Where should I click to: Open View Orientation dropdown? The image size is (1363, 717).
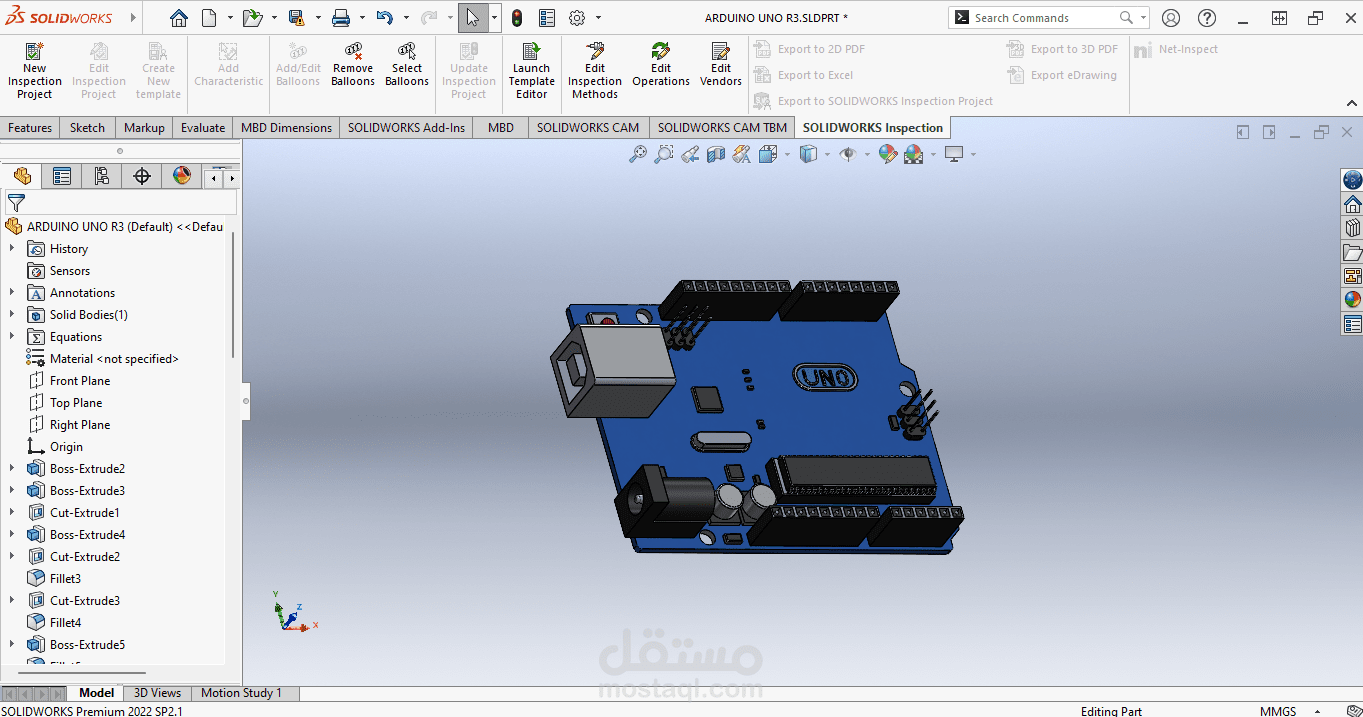pyautogui.click(x=787, y=154)
